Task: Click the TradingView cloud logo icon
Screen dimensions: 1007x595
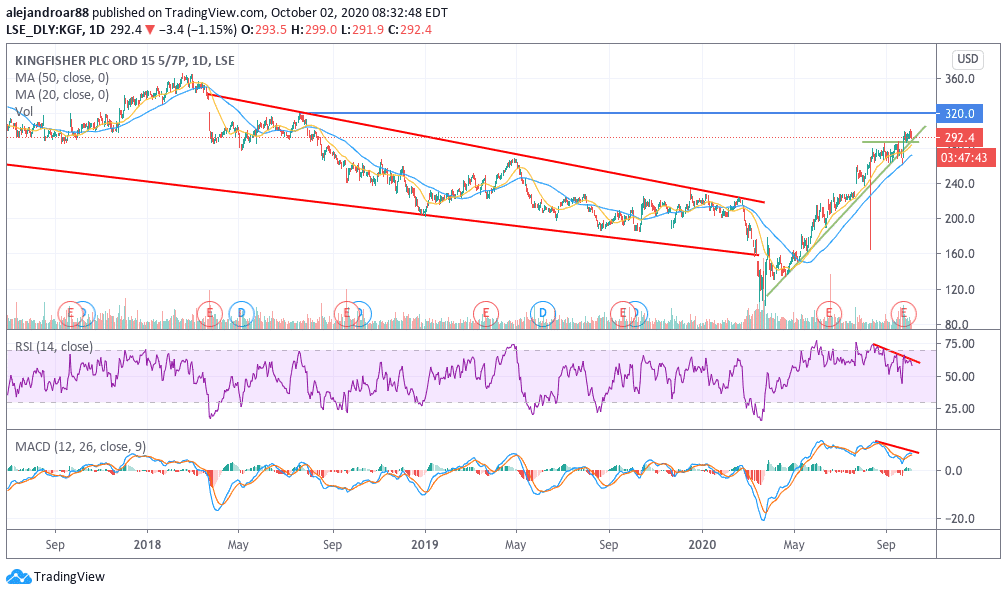Action: tap(18, 576)
